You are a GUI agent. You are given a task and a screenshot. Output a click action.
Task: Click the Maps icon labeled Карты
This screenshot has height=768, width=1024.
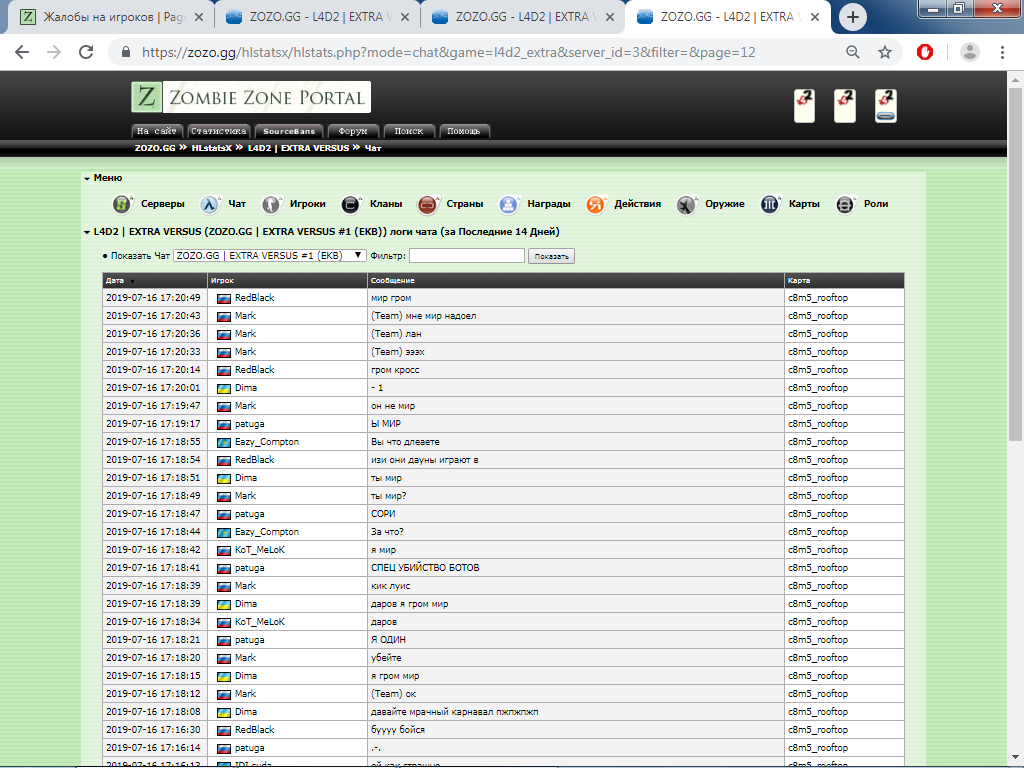coord(770,204)
